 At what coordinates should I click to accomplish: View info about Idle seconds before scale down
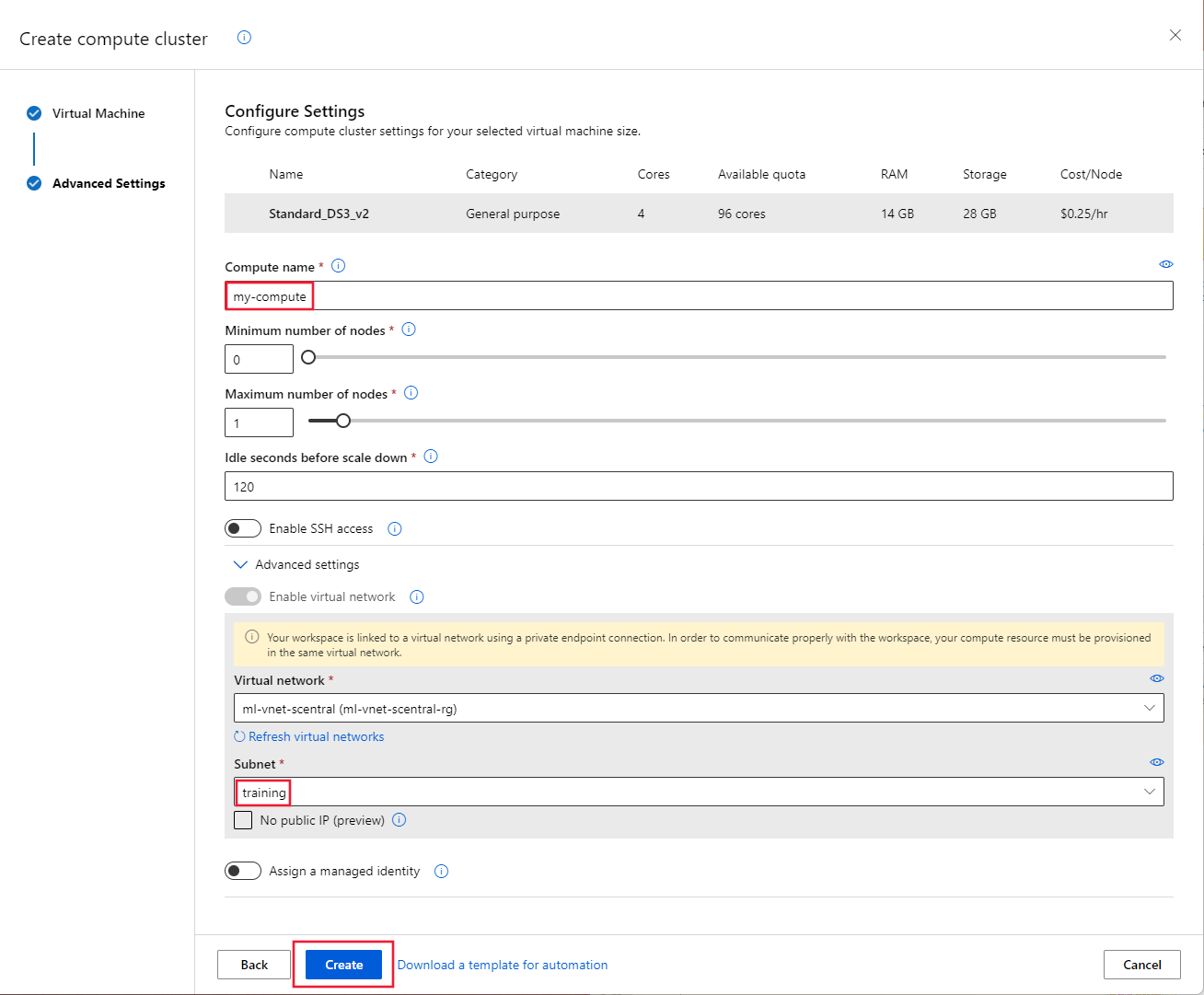click(x=430, y=456)
